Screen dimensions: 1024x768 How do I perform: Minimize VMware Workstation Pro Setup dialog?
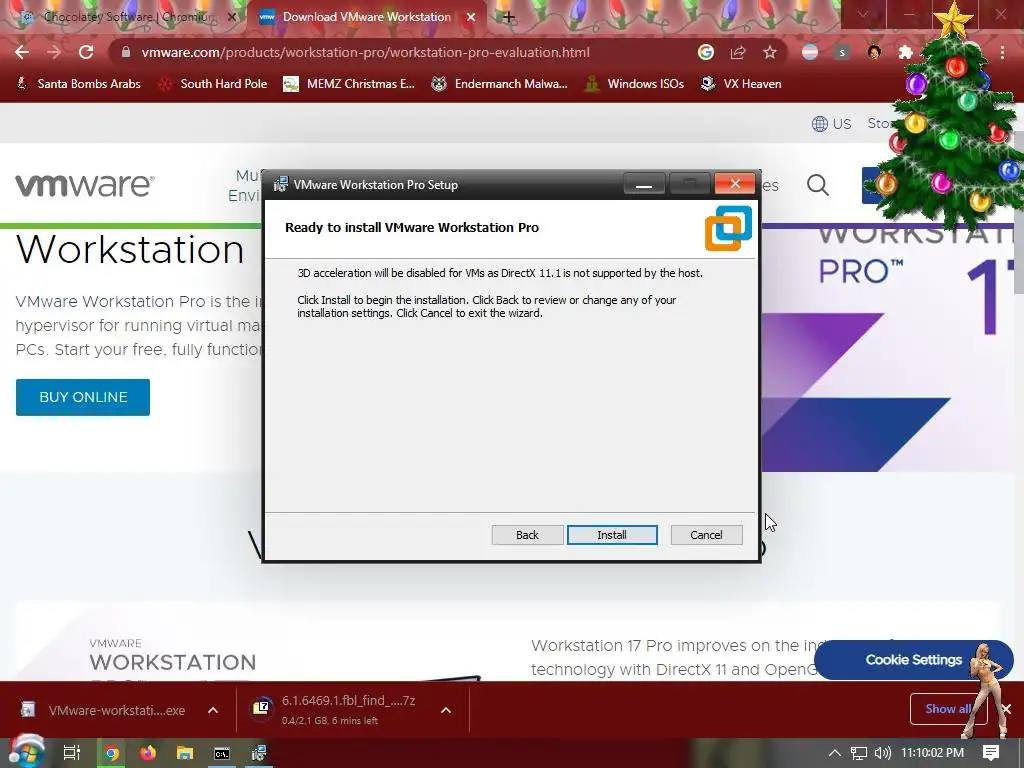(644, 185)
